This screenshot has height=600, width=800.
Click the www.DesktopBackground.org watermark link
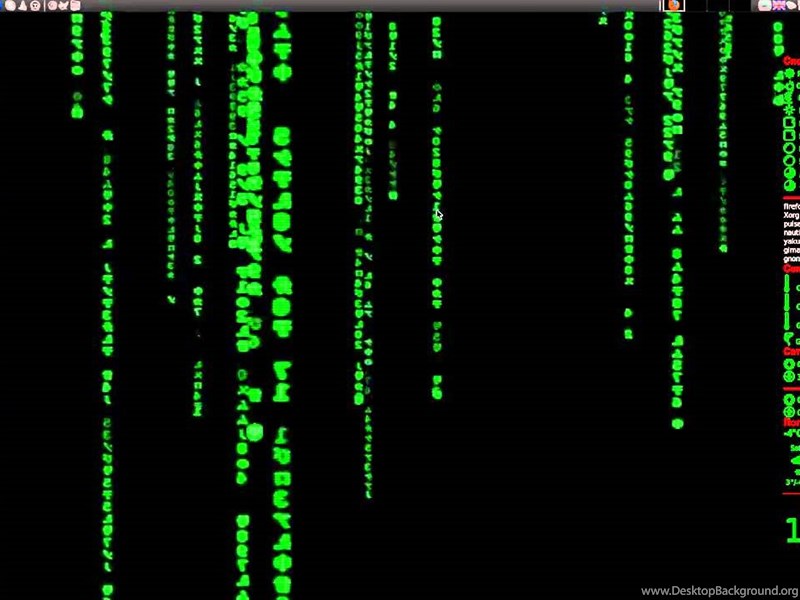(718, 590)
